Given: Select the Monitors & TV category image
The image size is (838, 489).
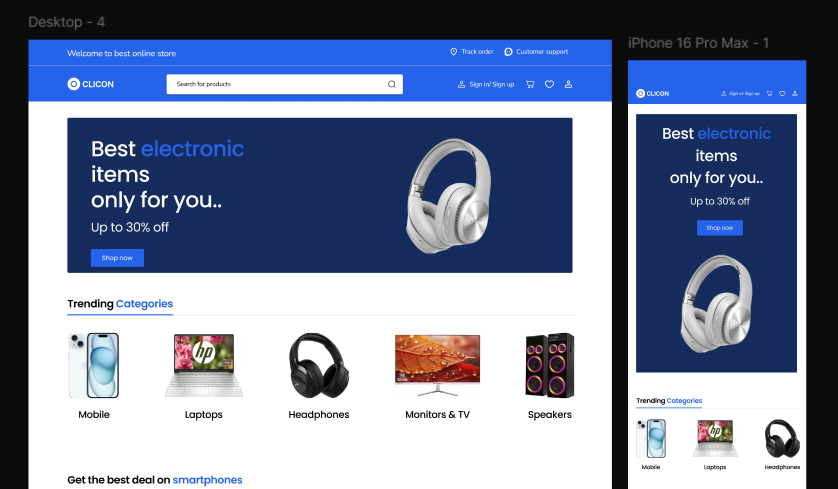Looking at the screenshot, I should coord(437,365).
